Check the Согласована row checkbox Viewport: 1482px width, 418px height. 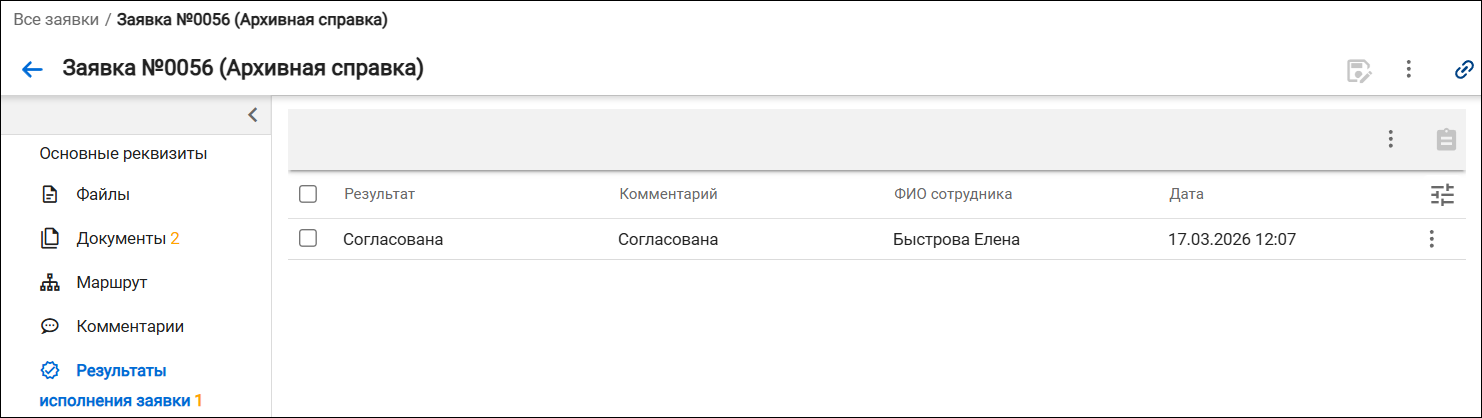308,238
